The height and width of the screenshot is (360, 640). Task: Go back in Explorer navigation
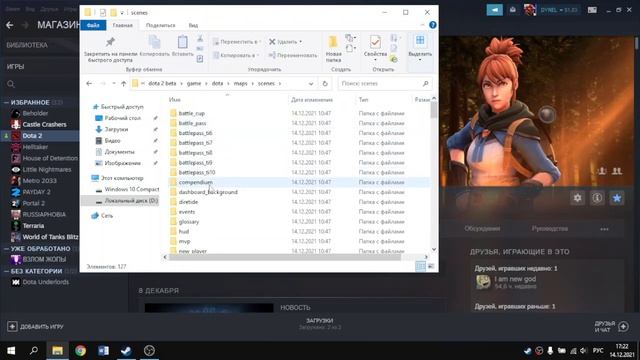(89, 84)
